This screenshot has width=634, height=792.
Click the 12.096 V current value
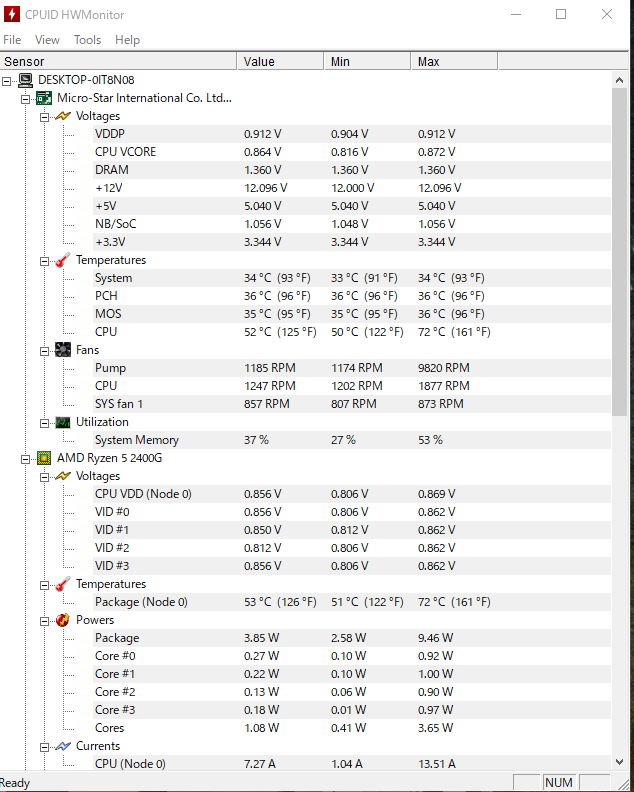pyautogui.click(x=265, y=188)
